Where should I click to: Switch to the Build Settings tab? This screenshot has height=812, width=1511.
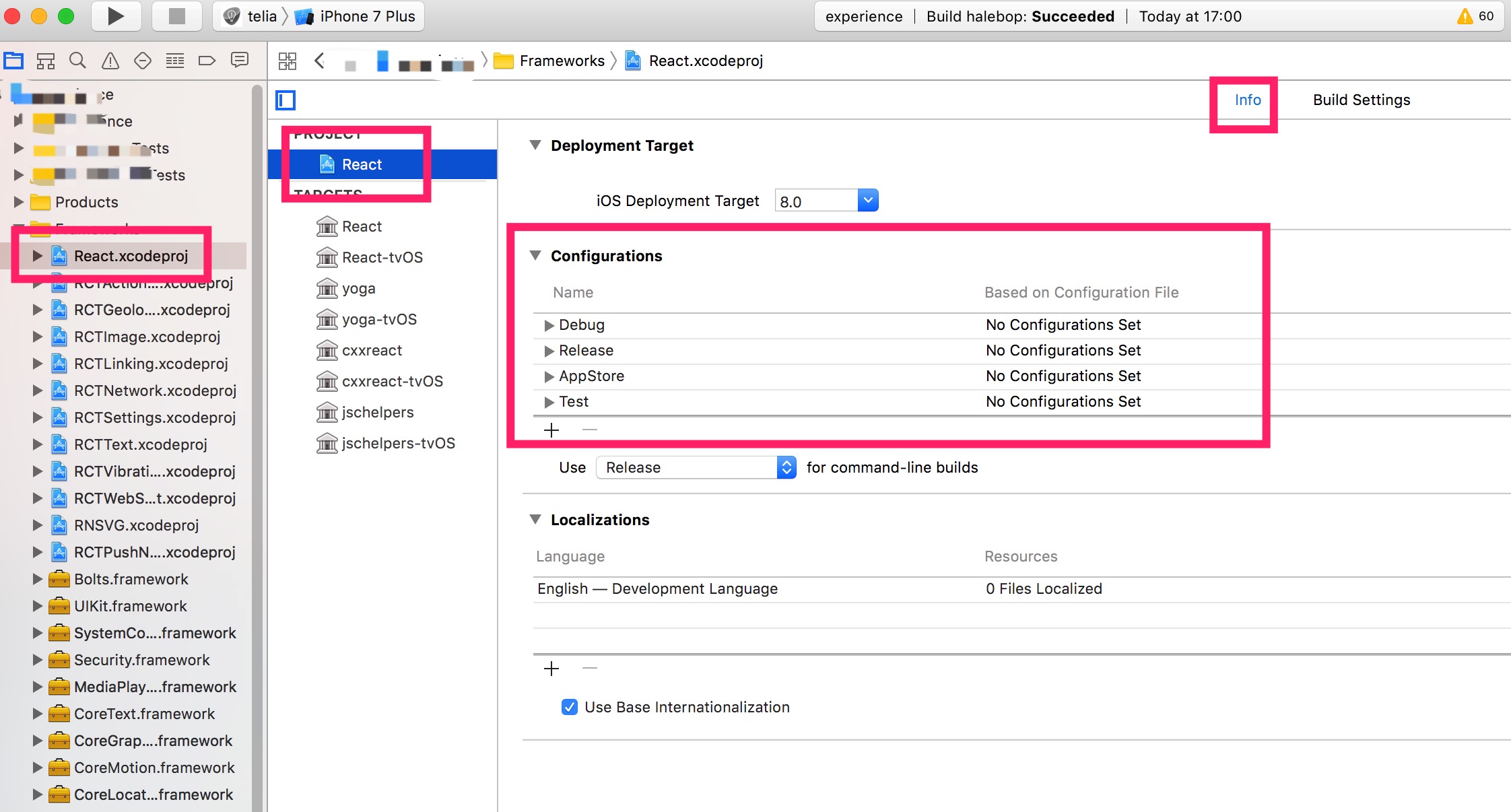click(x=1361, y=100)
